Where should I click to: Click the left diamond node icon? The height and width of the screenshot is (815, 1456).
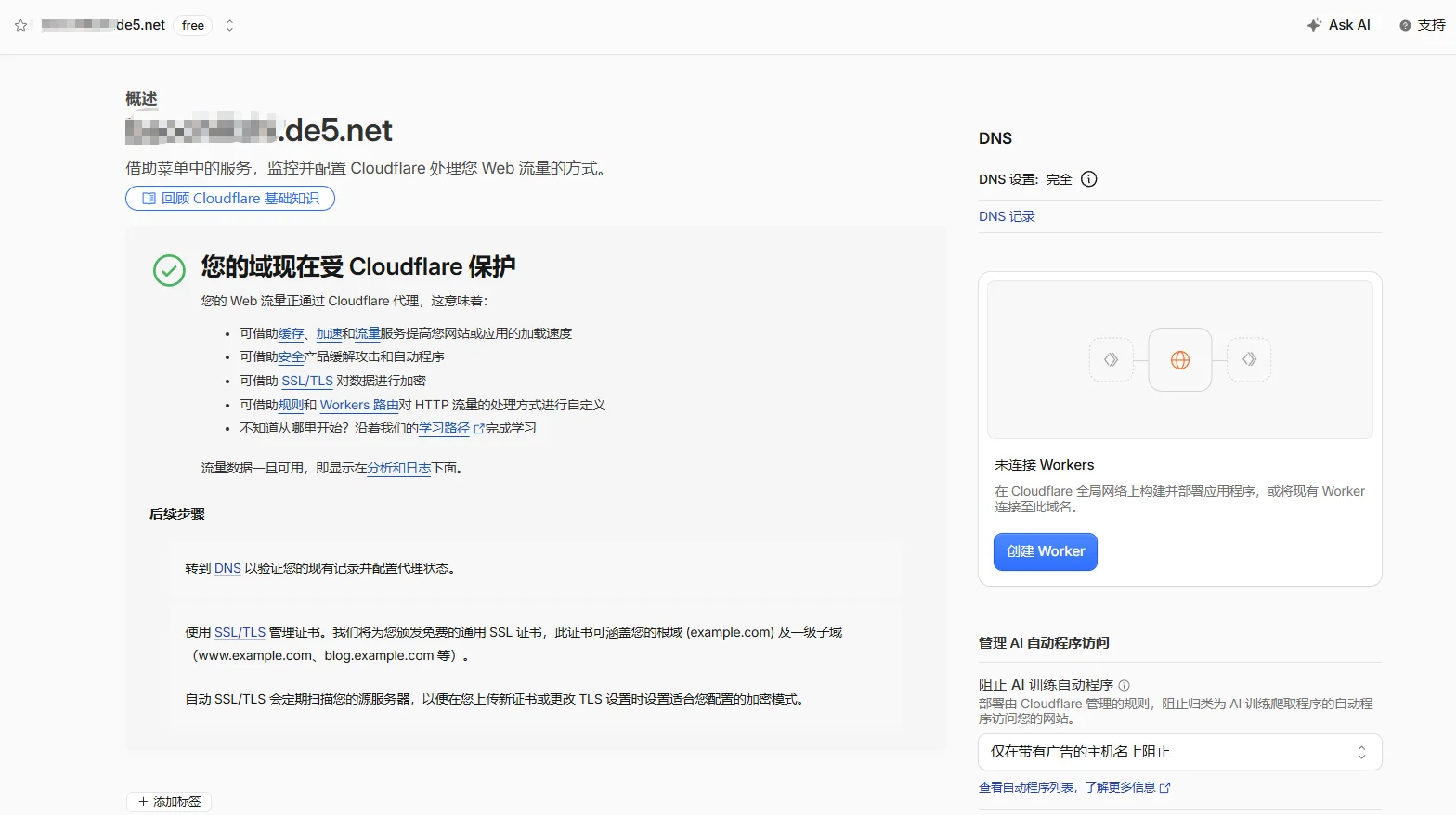(1111, 360)
